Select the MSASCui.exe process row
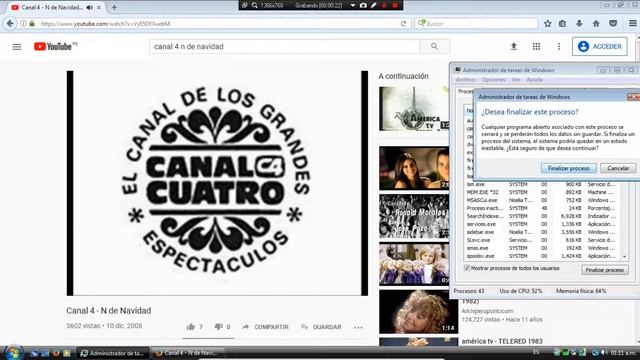 point(542,200)
